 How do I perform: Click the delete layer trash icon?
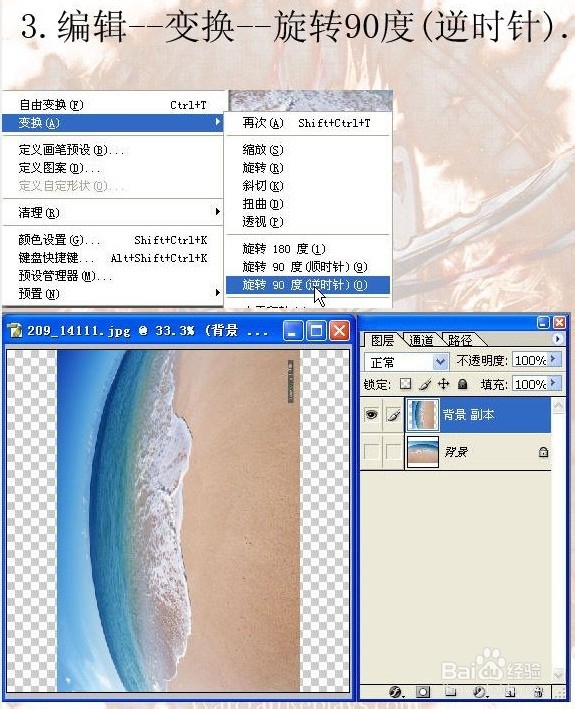(x=538, y=692)
